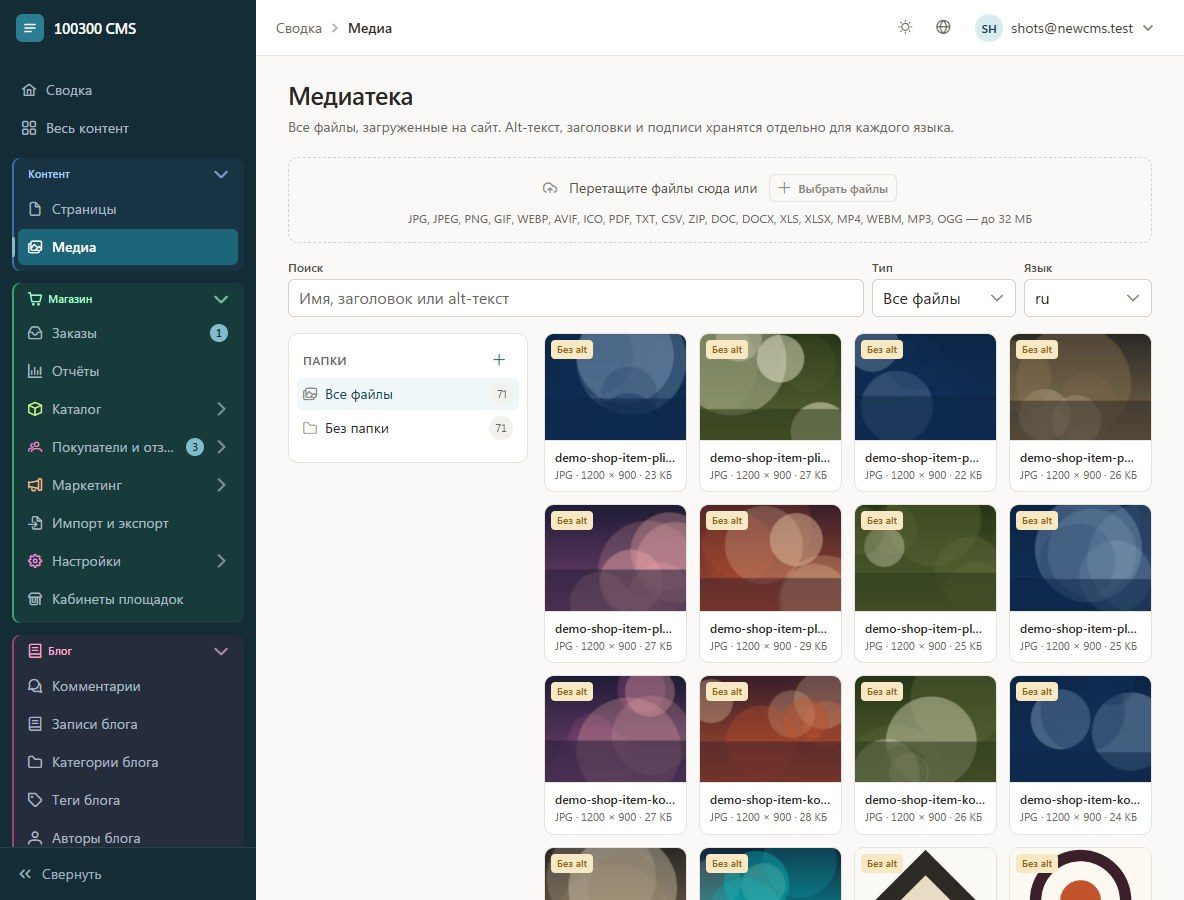Viewport: 1184px width, 900px height.
Task: Click the SH user avatar
Action: 988,28
